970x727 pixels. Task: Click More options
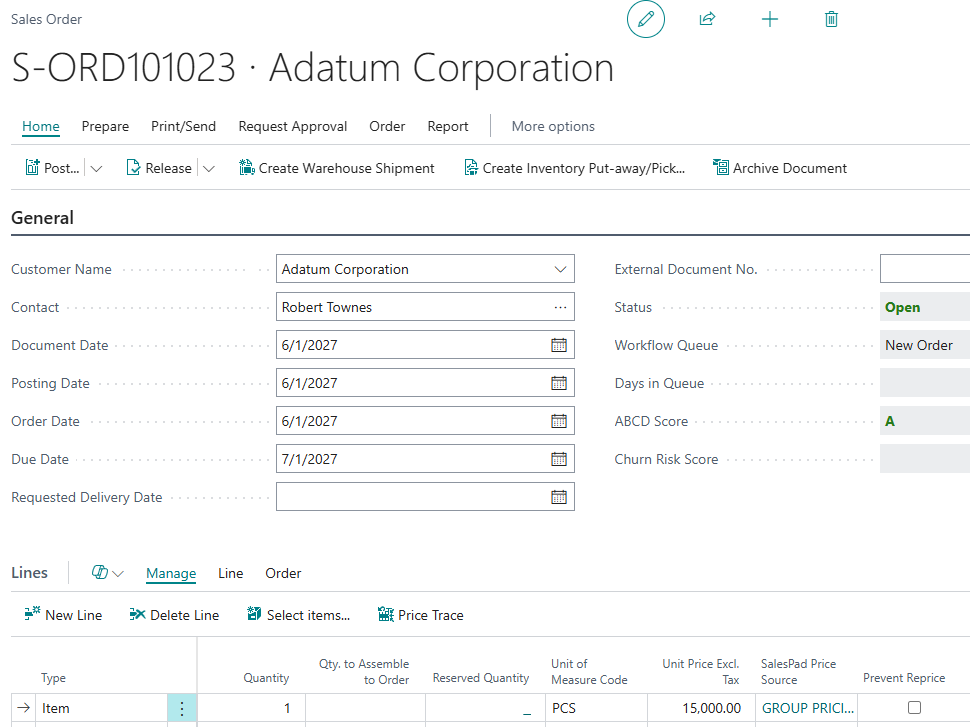point(553,126)
